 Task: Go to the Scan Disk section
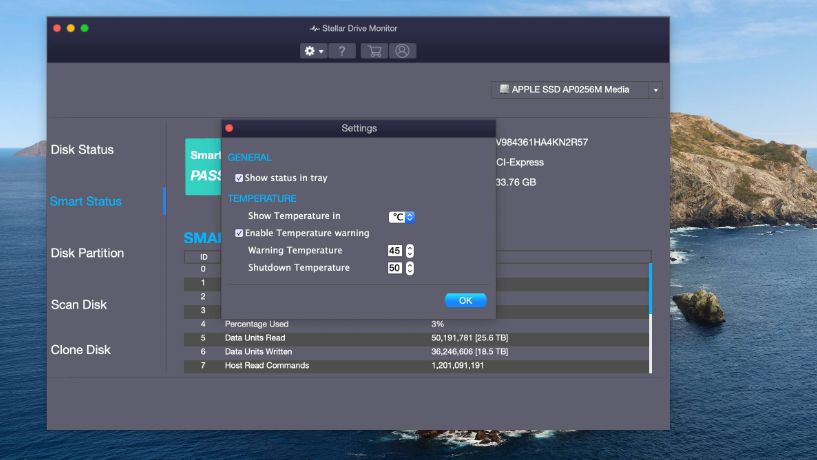click(x=79, y=305)
